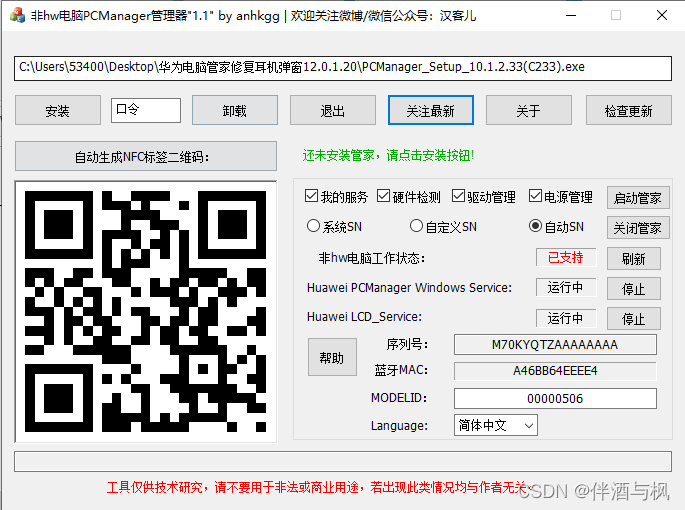Minimize the PCManager window

(x=571, y=15)
